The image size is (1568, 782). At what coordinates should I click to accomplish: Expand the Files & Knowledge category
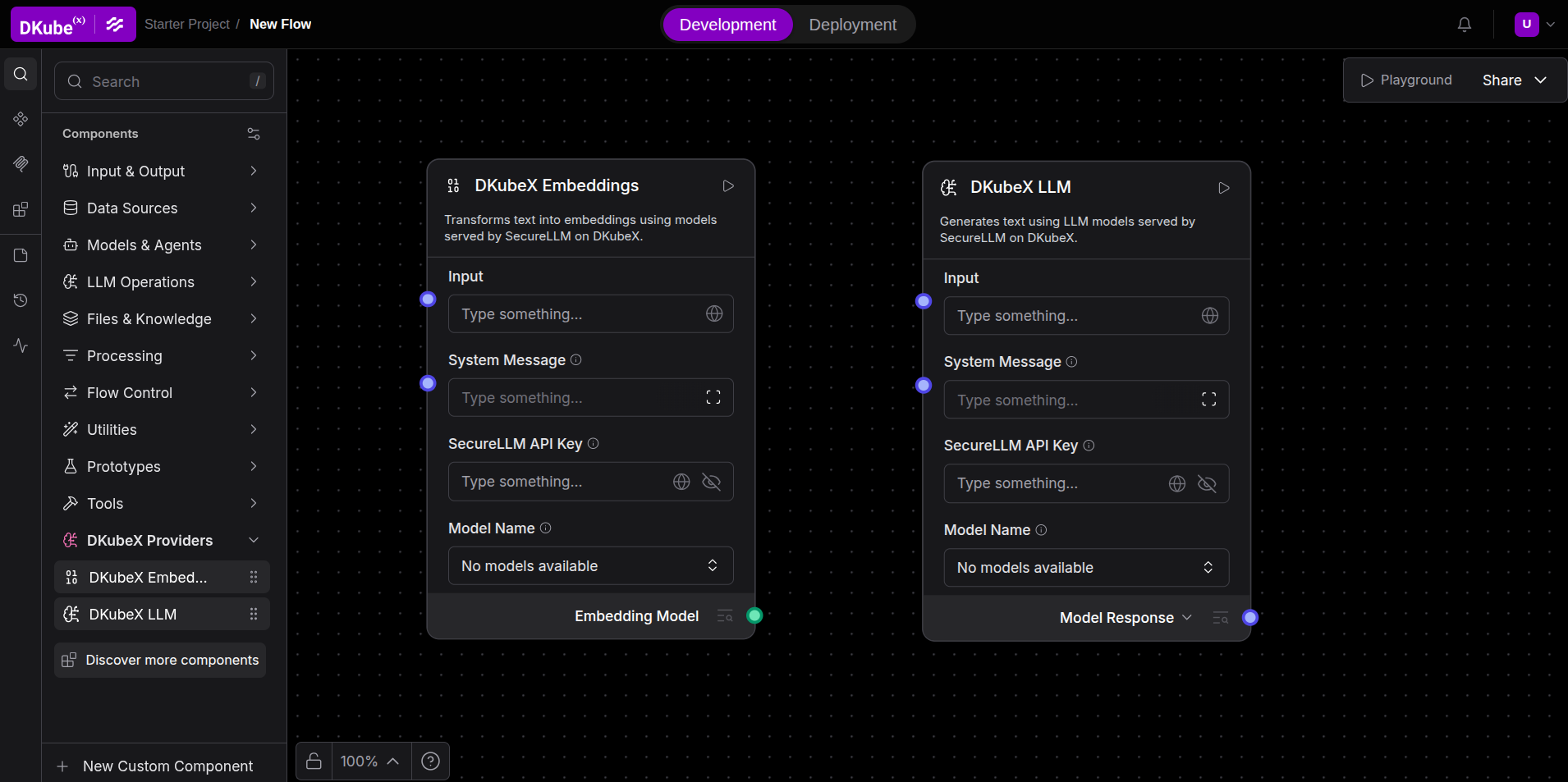pyautogui.click(x=162, y=319)
